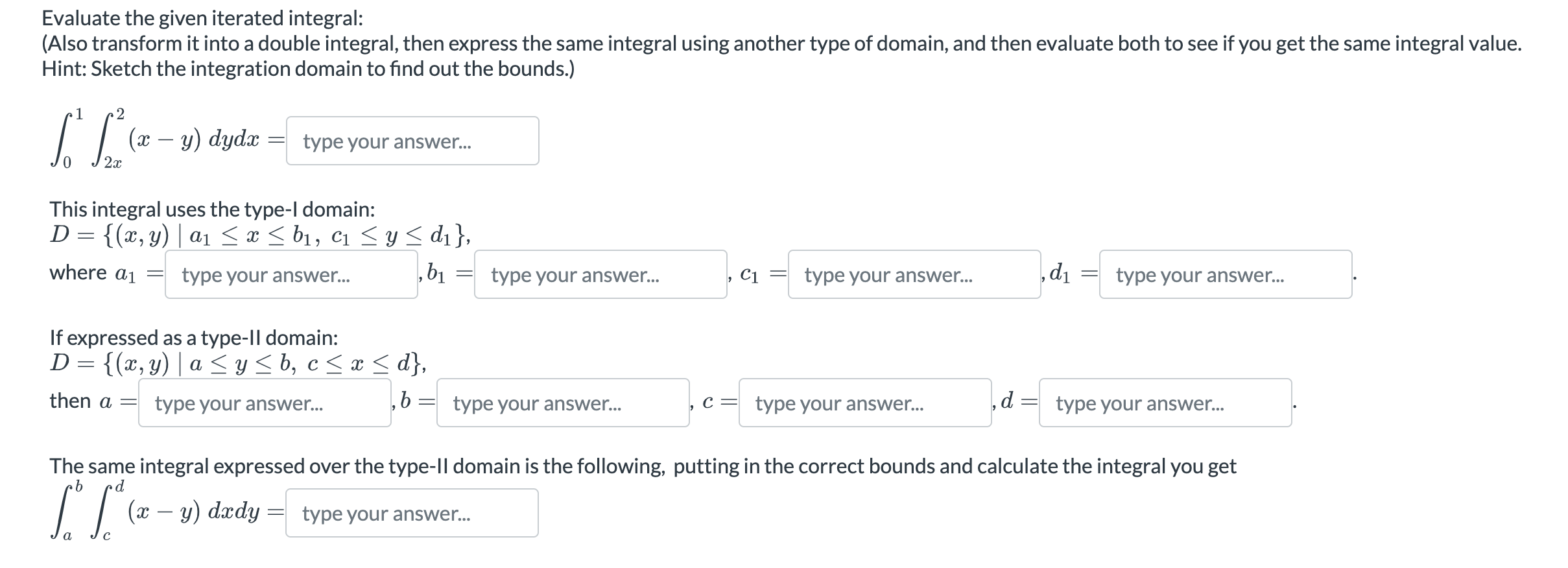Click the a1 answer field
Image resolution: width=1568 pixels, height=568 pixels.
click(293, 276)
